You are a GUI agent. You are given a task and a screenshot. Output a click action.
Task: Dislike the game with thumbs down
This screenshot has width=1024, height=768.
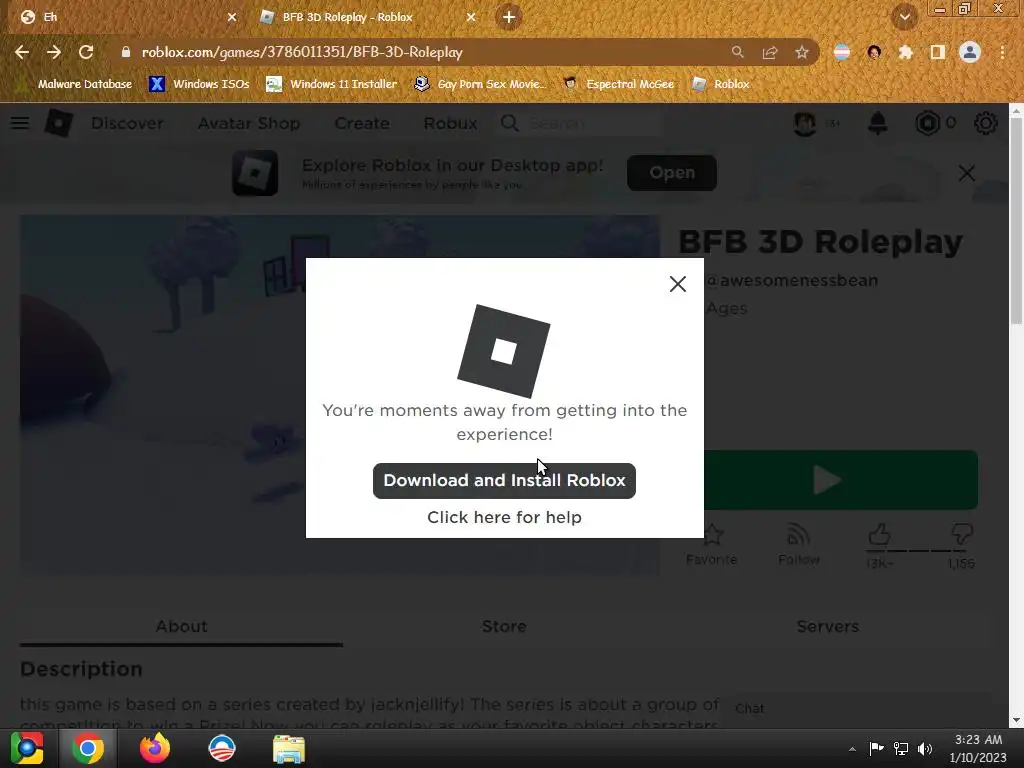pyautogui.click(x=962, y=534)
